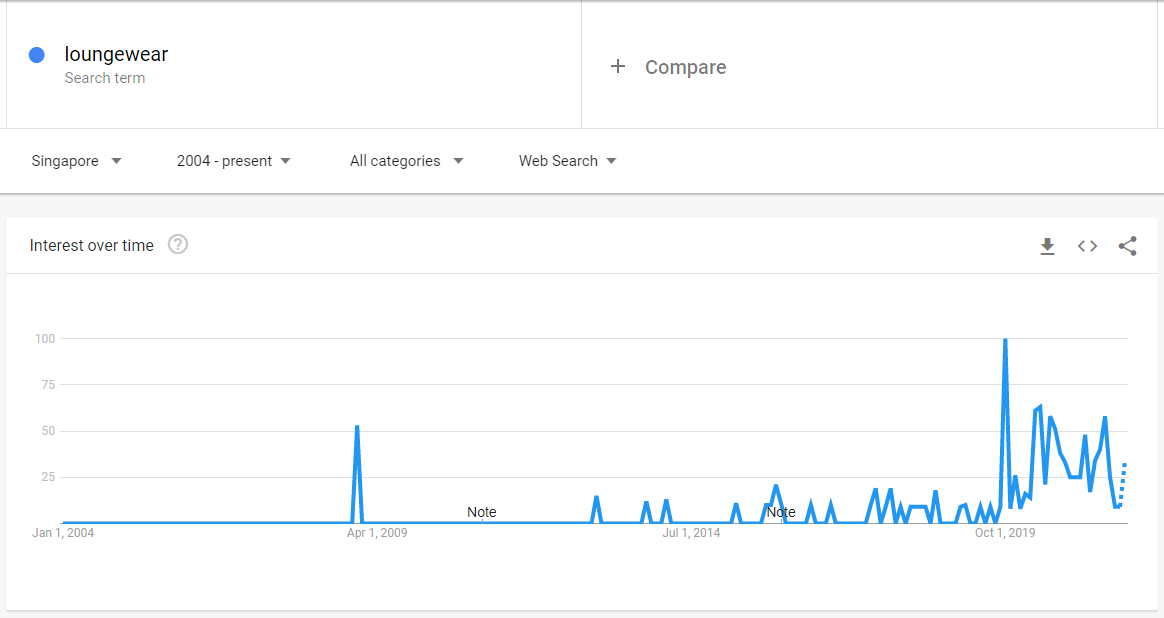Click the Oct 1, 2019 axis label
The image size is (1164, 618).
1005,533
